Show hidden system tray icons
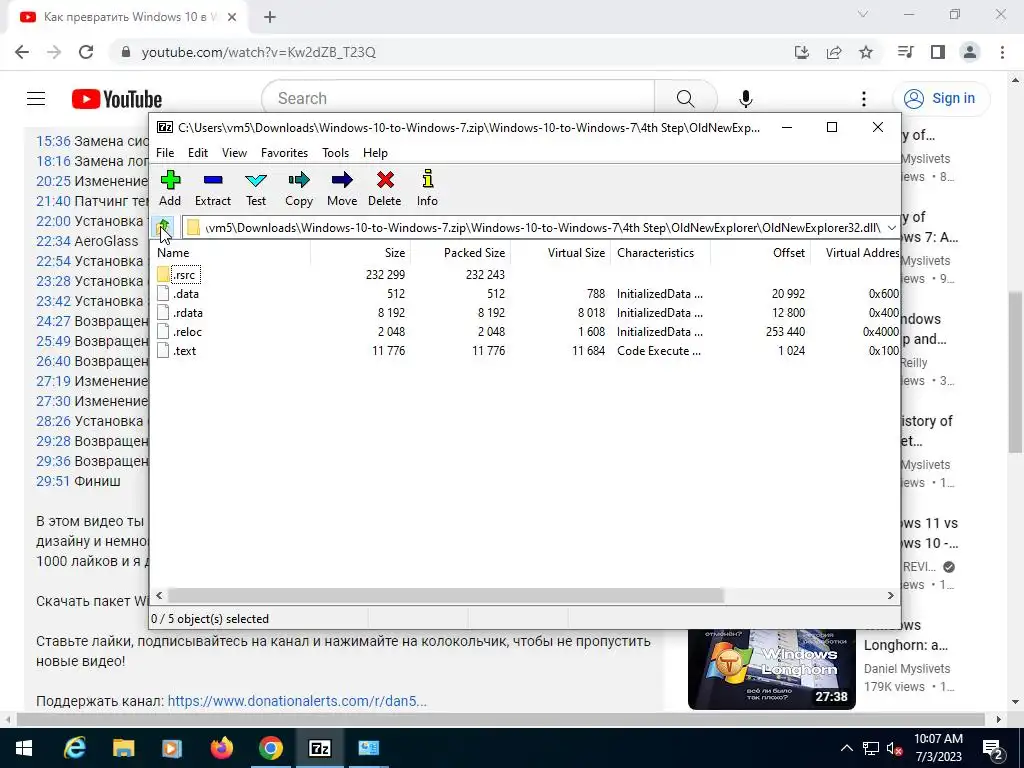The image size is (1024, 768). (846, 748)
